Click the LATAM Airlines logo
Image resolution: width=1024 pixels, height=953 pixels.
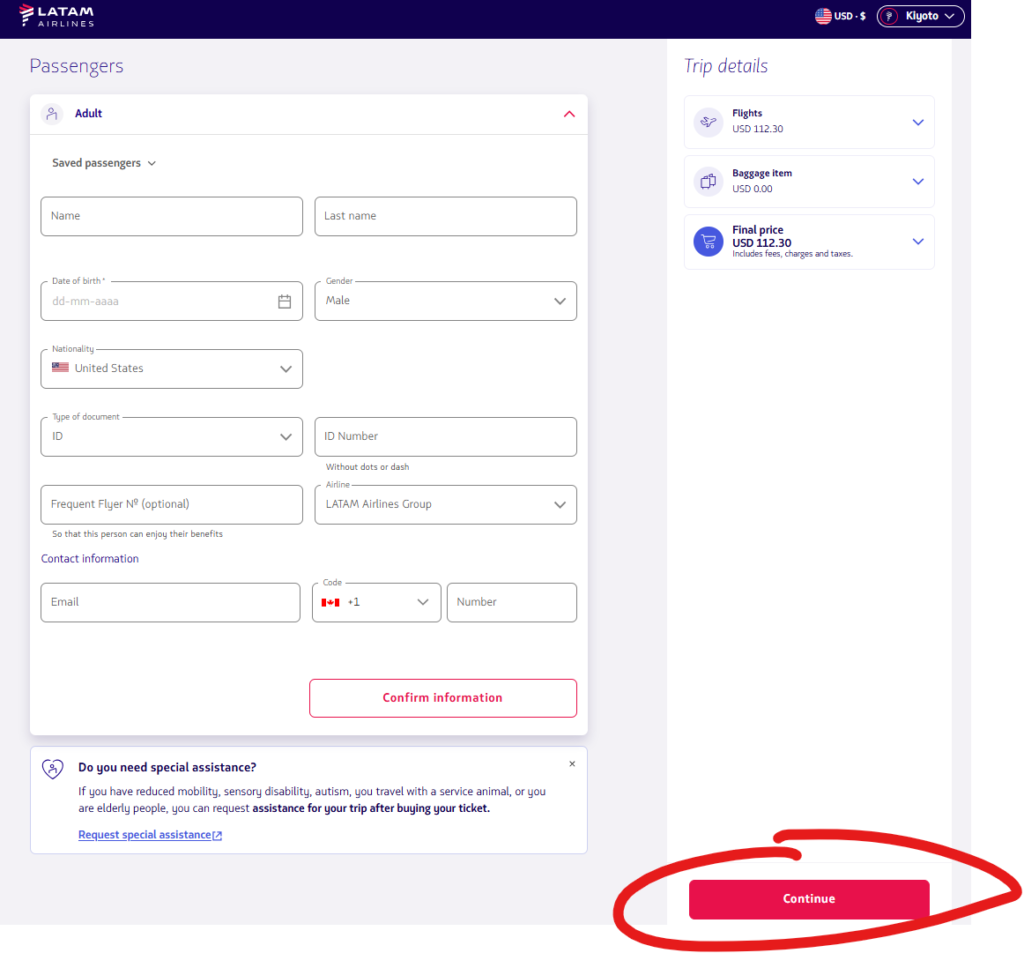[x=57, y=16]
